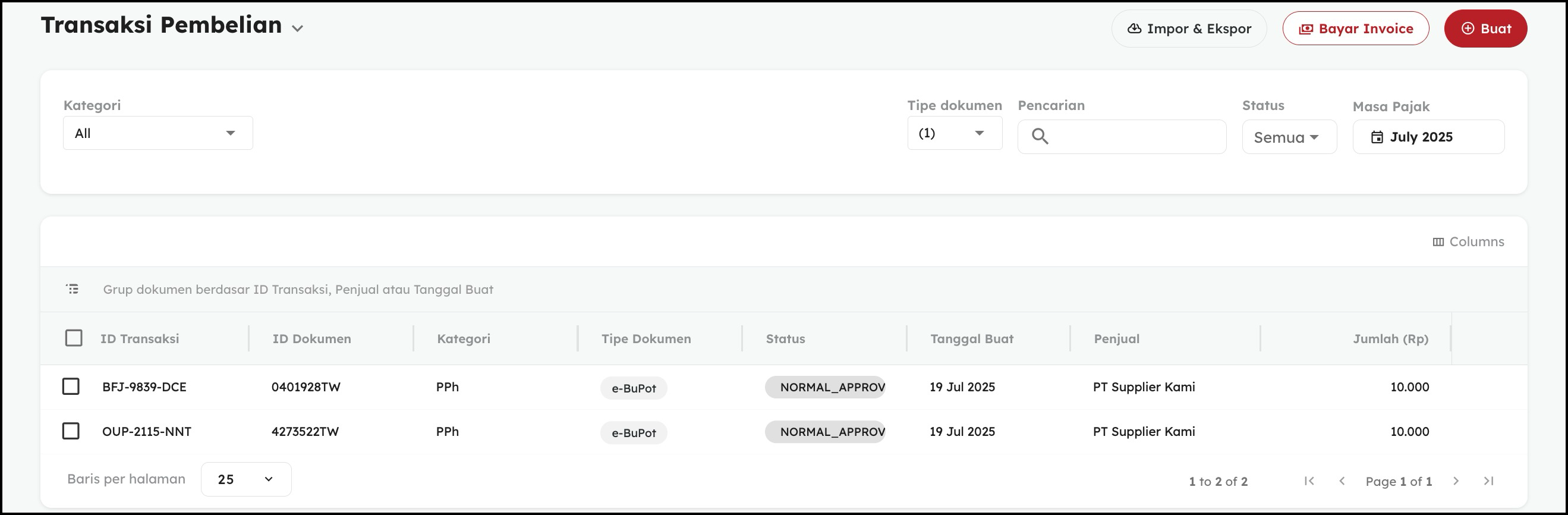Click the search magnifier icon in Pencarian

click(x=1040, y=136)
